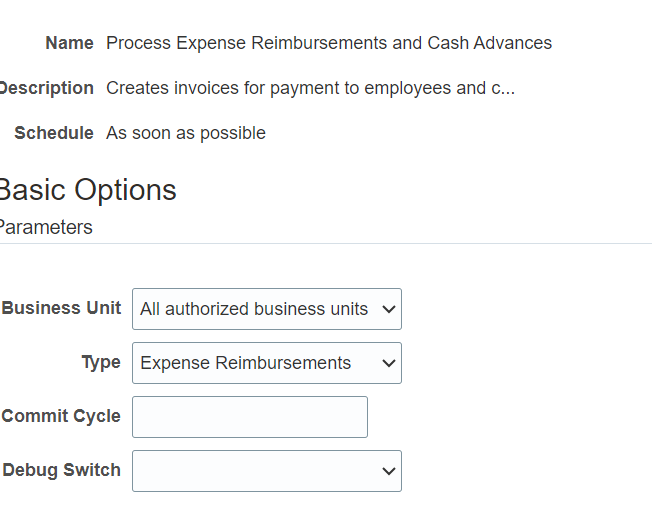Click the Commit Cycle field label
This screenshot has width=652, height=517.
[61, 416]
